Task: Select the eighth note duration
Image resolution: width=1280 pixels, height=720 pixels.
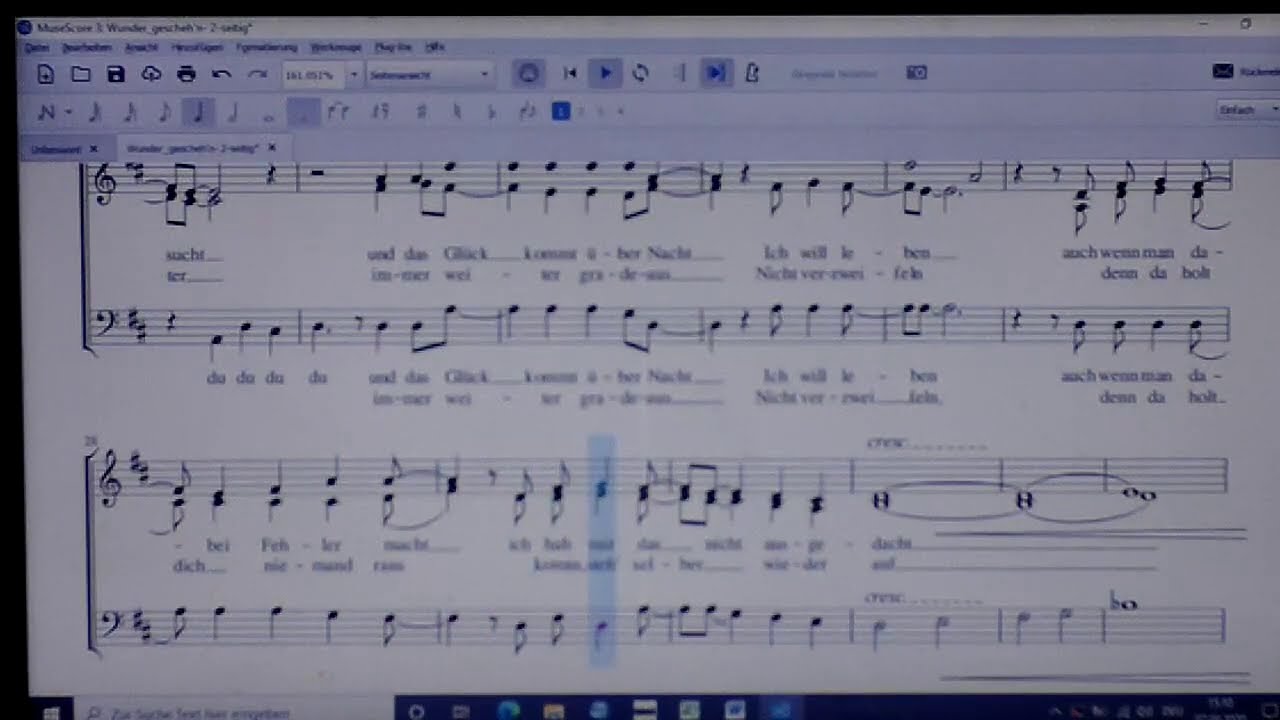Action: pos(164,111)
